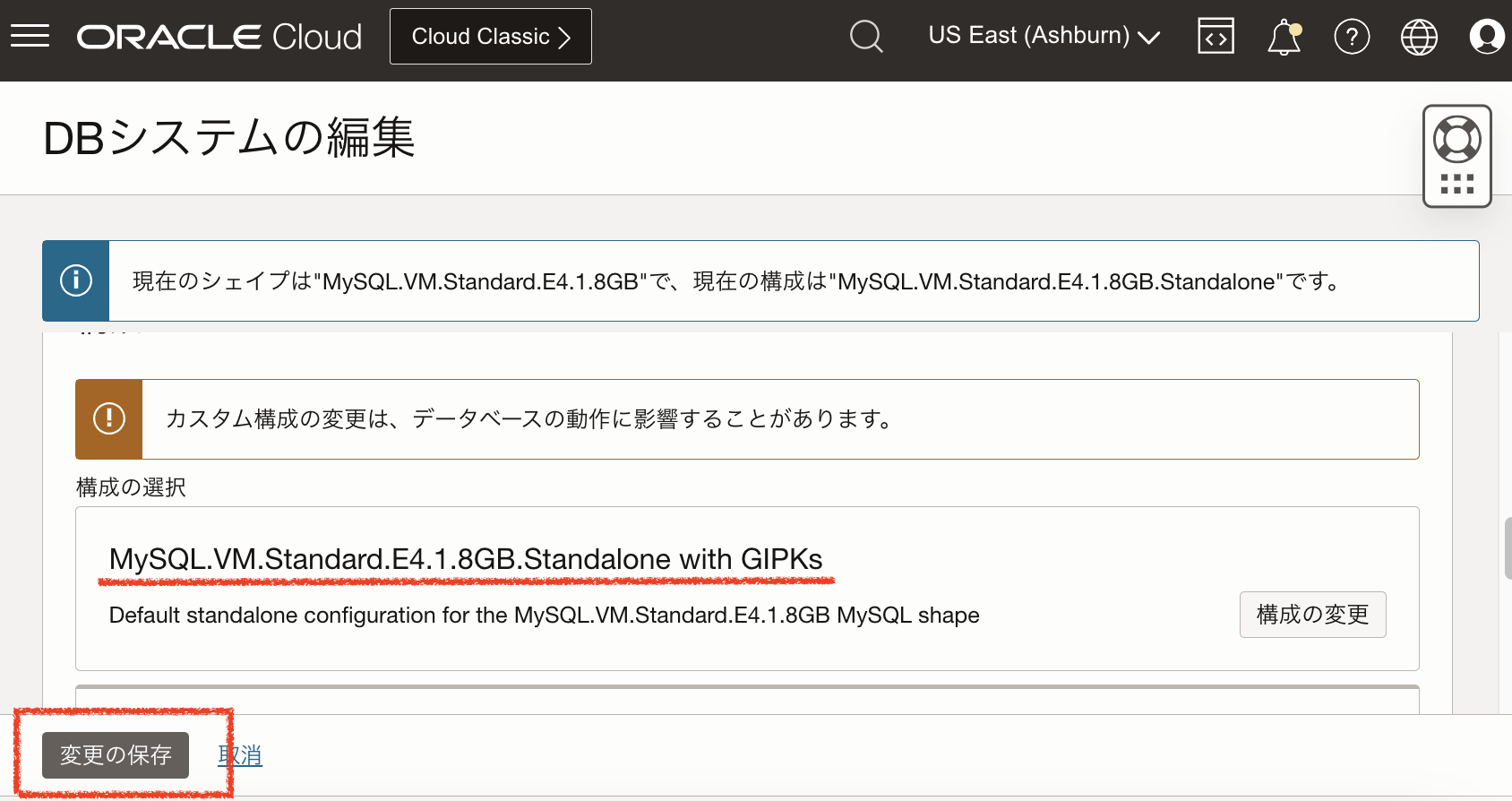This screenshot has height=801, width=1512.
Task: Open the notifications bell
Action: (1284, 38)
